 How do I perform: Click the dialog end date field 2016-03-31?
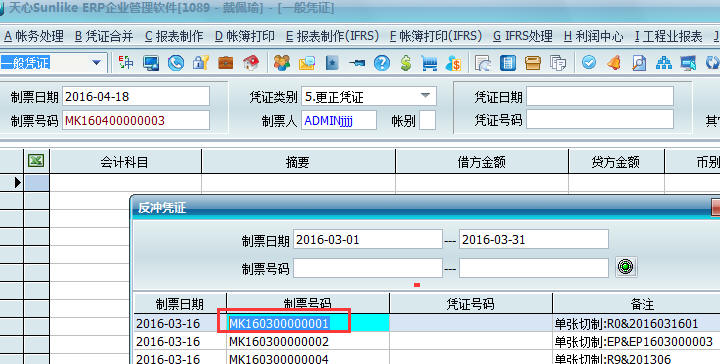coord(534,240)
